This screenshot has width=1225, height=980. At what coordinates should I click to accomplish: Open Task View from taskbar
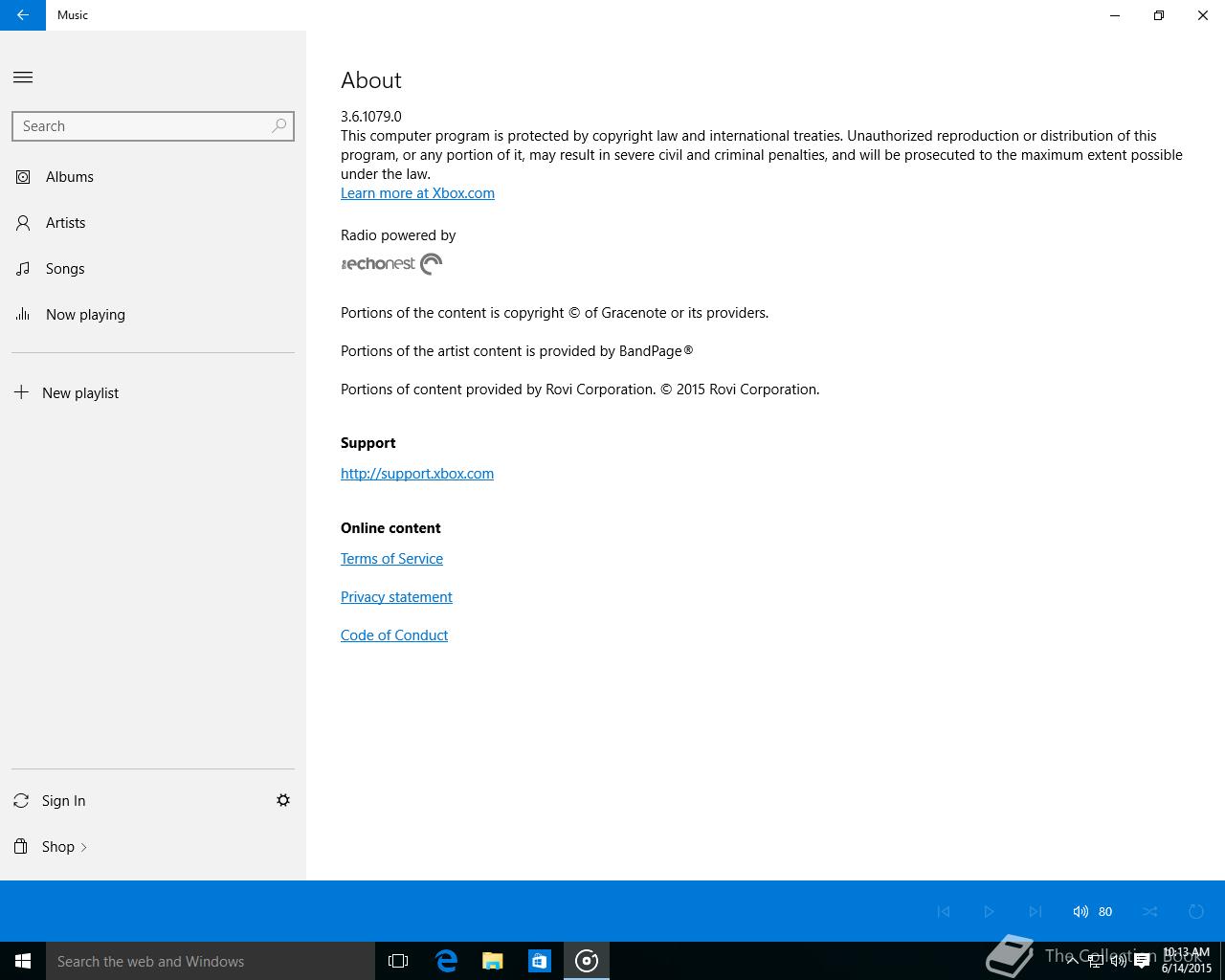coord(398,961)
